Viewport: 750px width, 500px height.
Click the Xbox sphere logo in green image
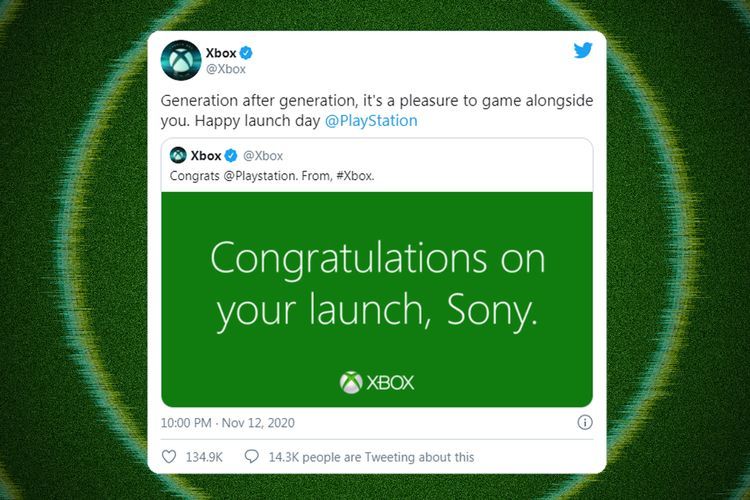pyautogui.click(x=351, y=382)
